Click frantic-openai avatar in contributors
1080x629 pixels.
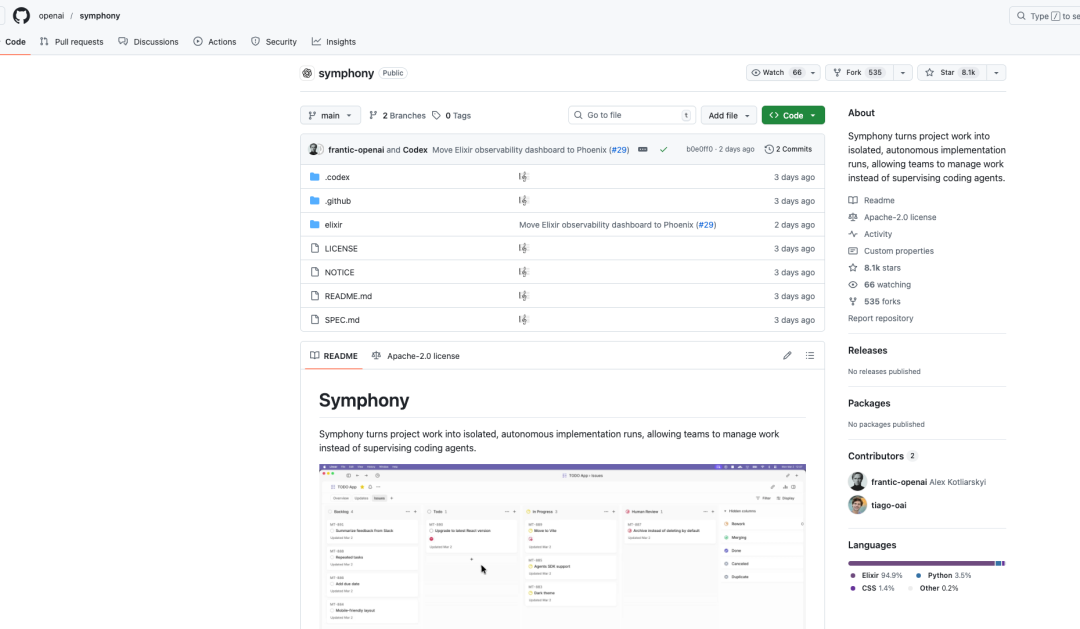[x=857, y=481]
